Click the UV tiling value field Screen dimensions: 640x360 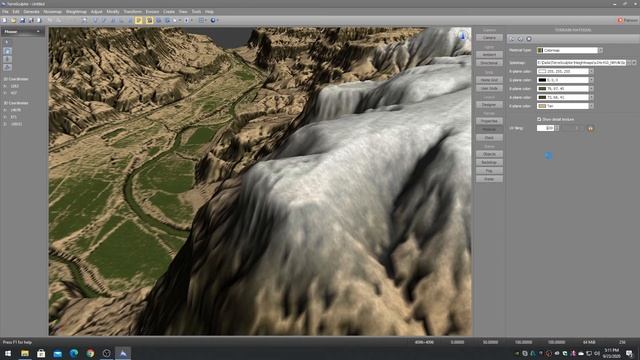pos(545,128)
